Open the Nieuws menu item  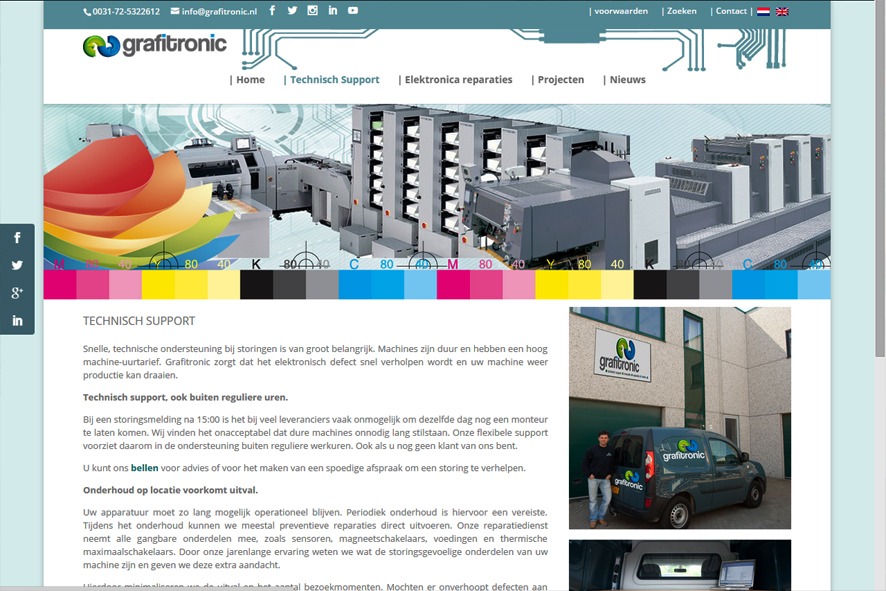(x=627, y=80)
